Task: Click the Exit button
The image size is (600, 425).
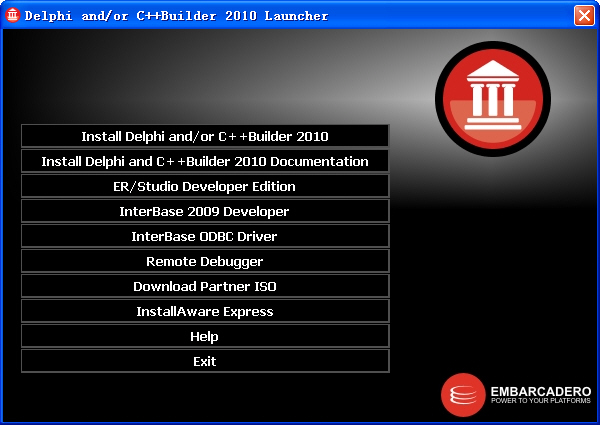Action: [x=205, y=361]
